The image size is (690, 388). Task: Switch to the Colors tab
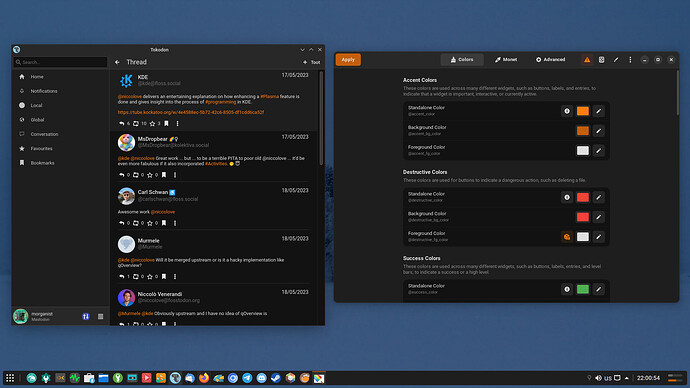462,59
